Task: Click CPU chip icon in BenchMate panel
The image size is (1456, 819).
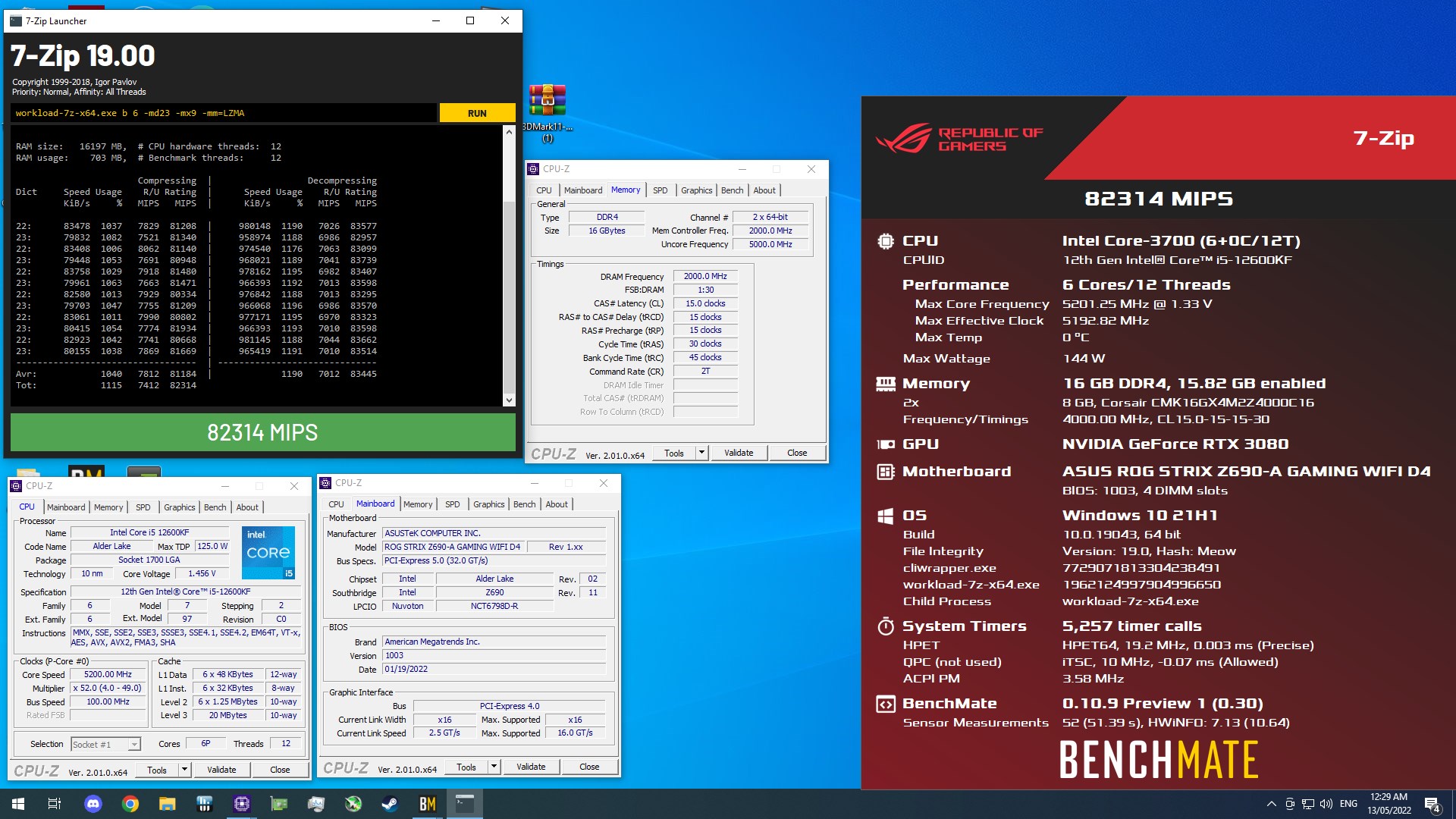Action: [885, 241]
